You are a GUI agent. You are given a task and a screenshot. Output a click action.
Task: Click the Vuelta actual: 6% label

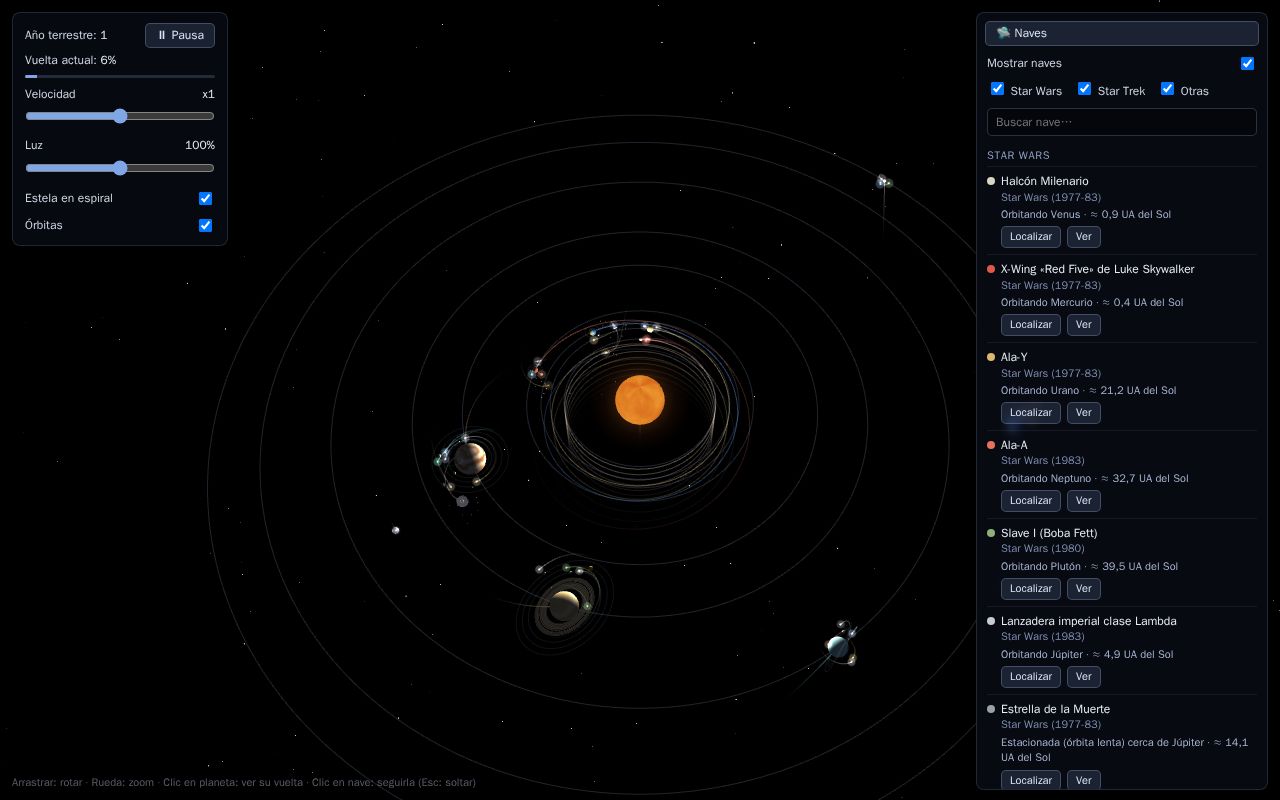71,60
